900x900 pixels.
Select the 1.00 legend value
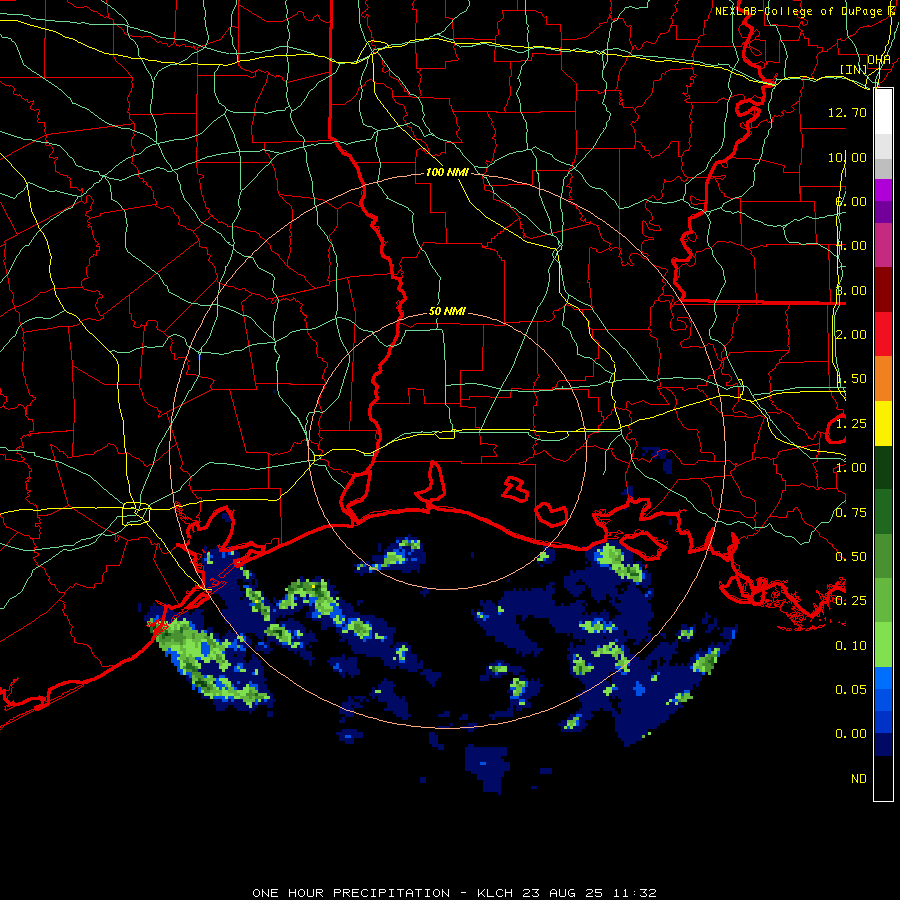click(851, 468)
